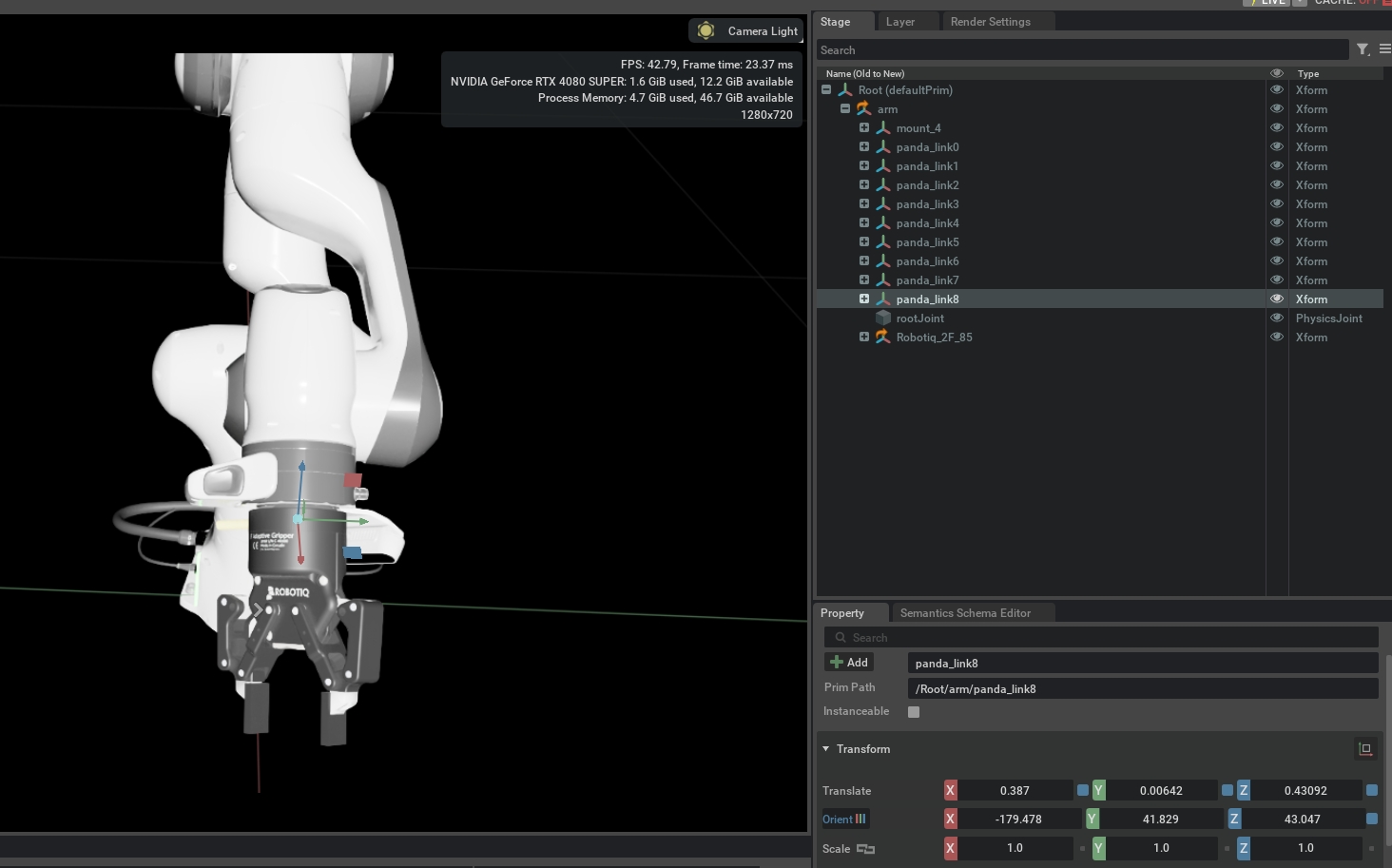Click the Camera Light icon in the viewport
1392x868 pixels.
706,30
